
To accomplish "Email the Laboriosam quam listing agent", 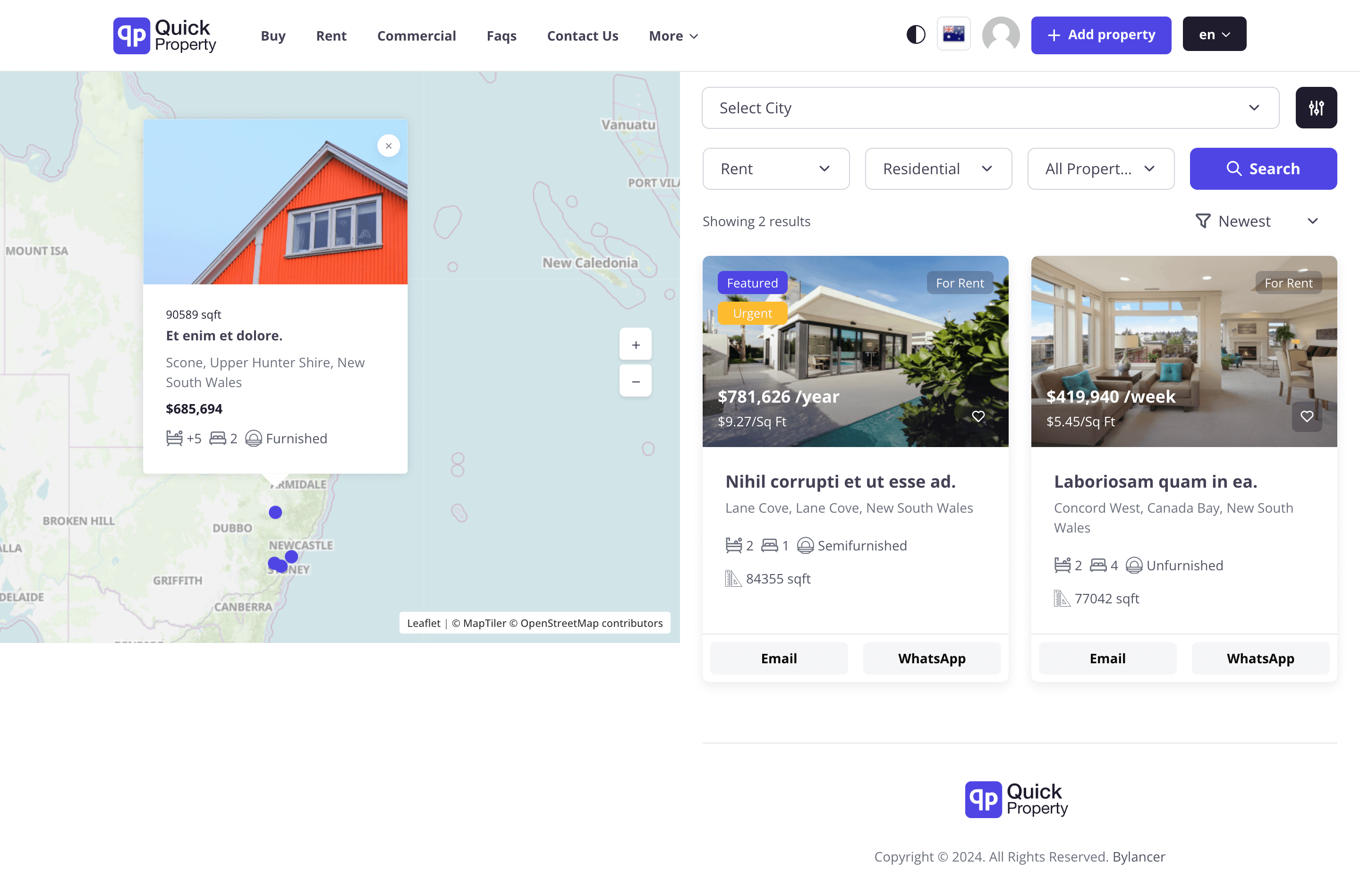I will click(1107, 658).
